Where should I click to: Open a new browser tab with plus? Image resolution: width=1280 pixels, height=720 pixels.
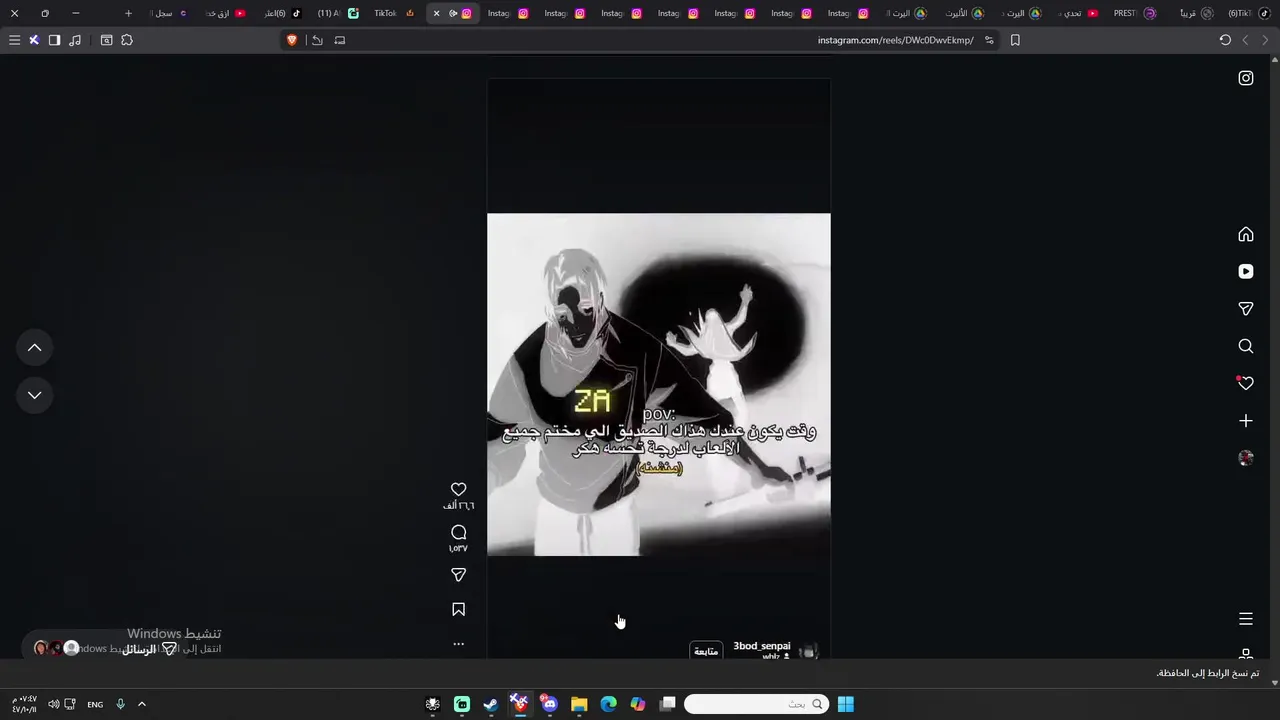[128, 13]
